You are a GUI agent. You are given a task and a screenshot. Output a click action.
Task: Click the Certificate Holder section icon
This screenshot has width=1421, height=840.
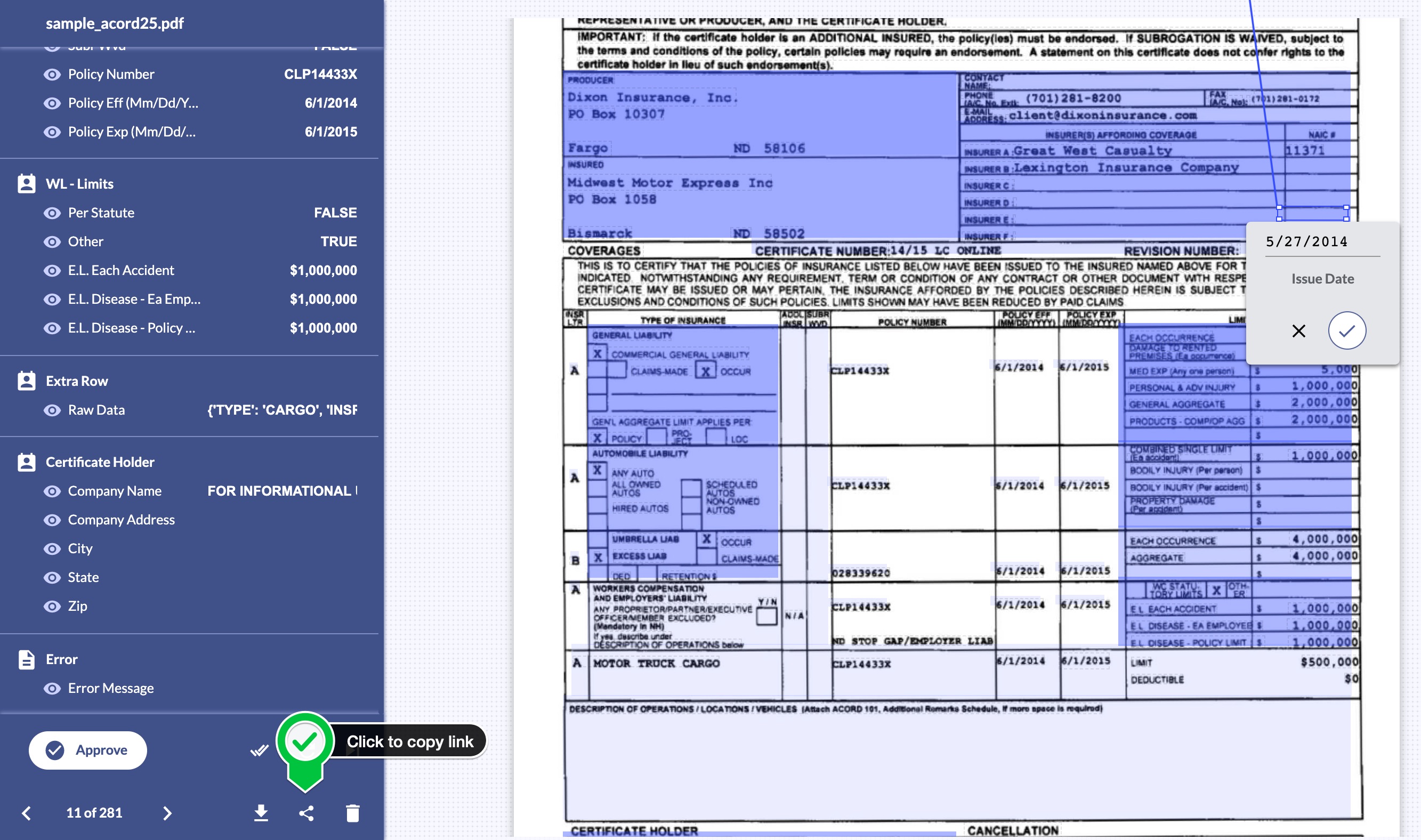point(27,463)
